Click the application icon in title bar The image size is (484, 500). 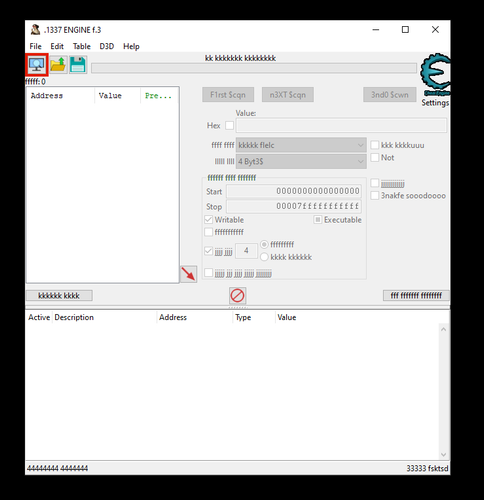click(35, 30)
